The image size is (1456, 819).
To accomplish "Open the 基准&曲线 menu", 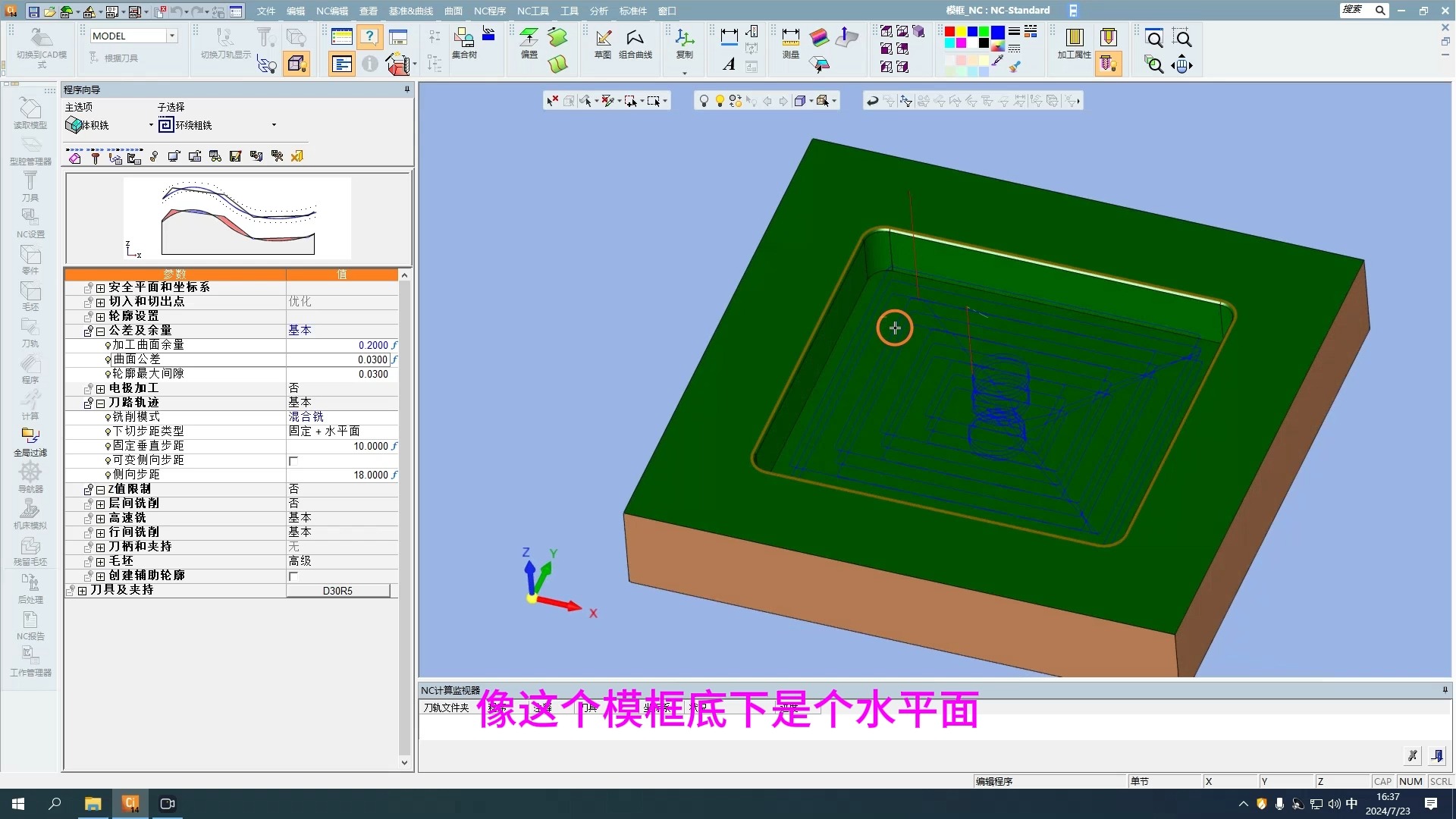I will [410, 11].
